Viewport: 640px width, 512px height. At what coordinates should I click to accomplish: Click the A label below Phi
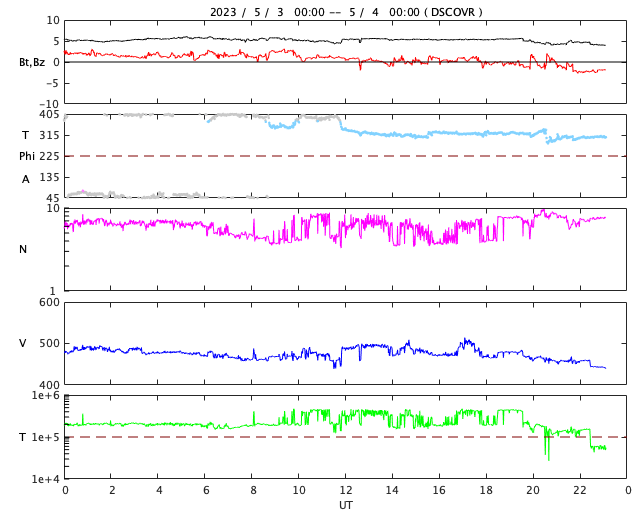pyautogui.click(x=26, y=179)
